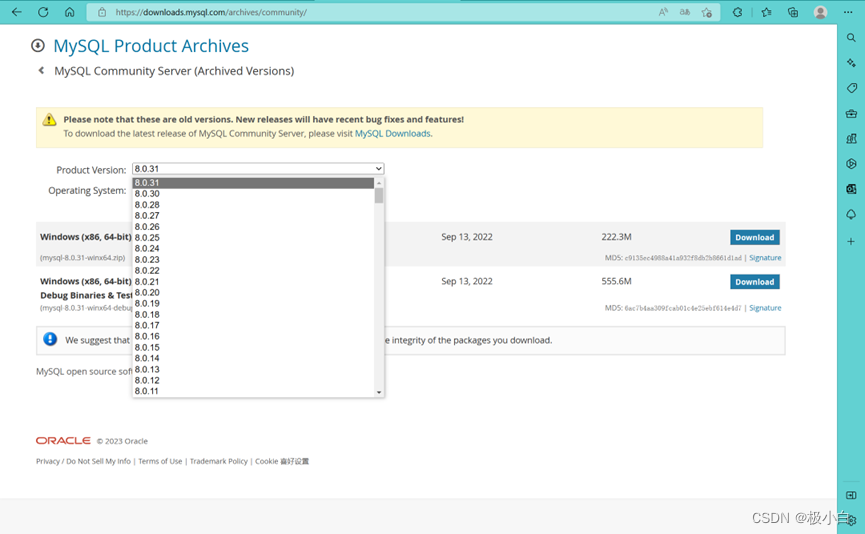Click the version list scrollbar thumb
Viewport: 865px width, 534px height.
pyautogui.click(x=378, y=195)
